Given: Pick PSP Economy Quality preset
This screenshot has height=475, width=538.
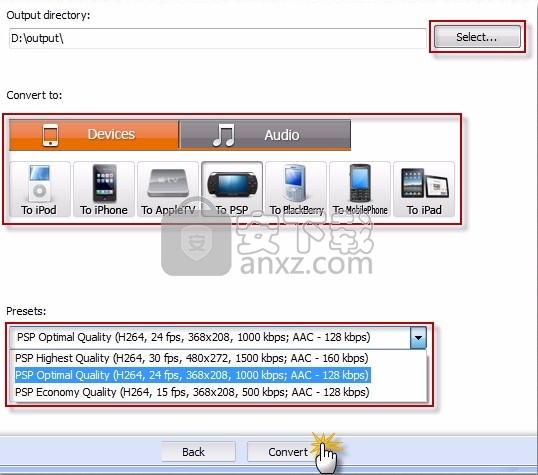Looking at the screenshot, I should coord(192,392).
